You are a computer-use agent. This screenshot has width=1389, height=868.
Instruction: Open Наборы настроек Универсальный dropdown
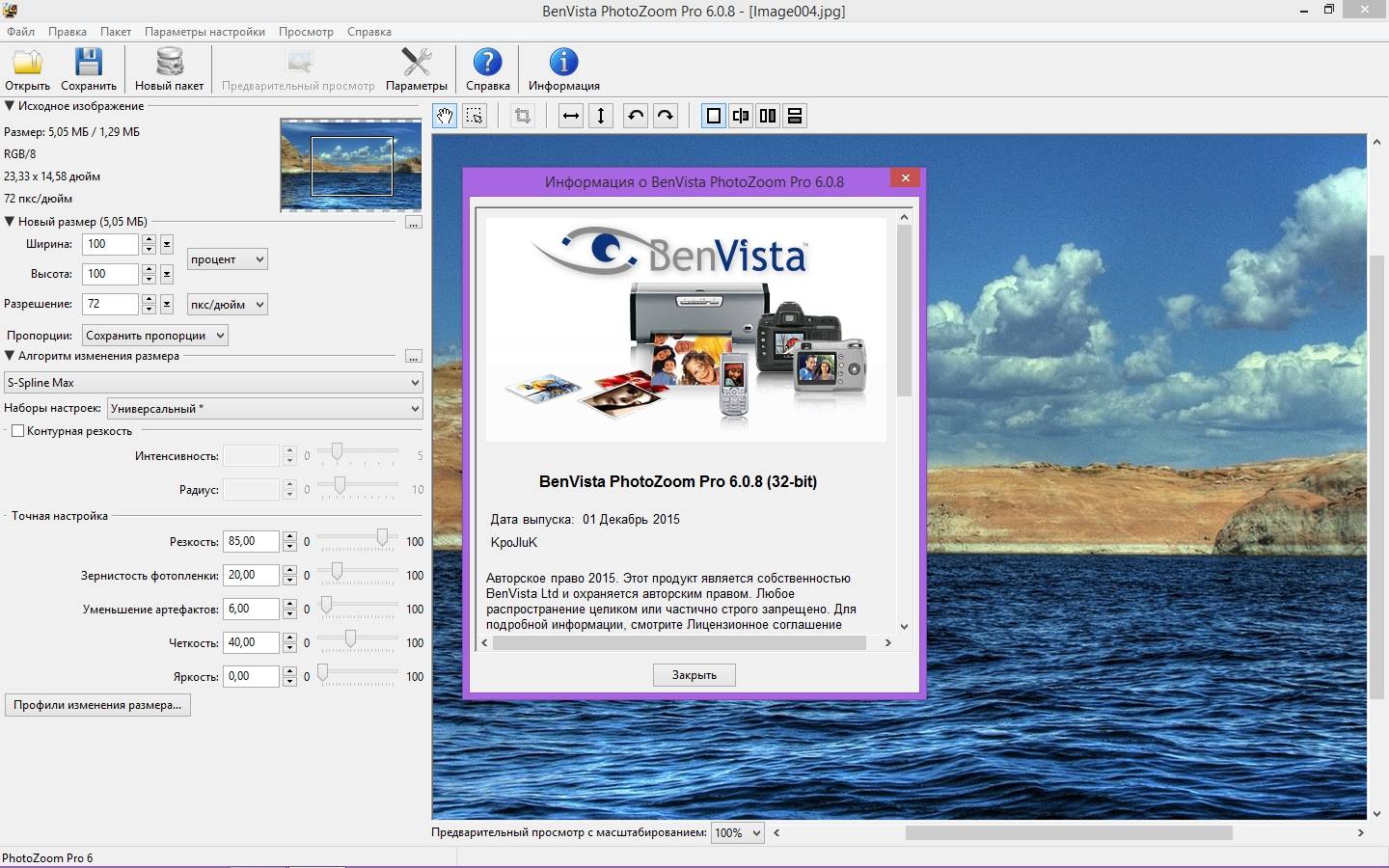click(x=265, y=409)
